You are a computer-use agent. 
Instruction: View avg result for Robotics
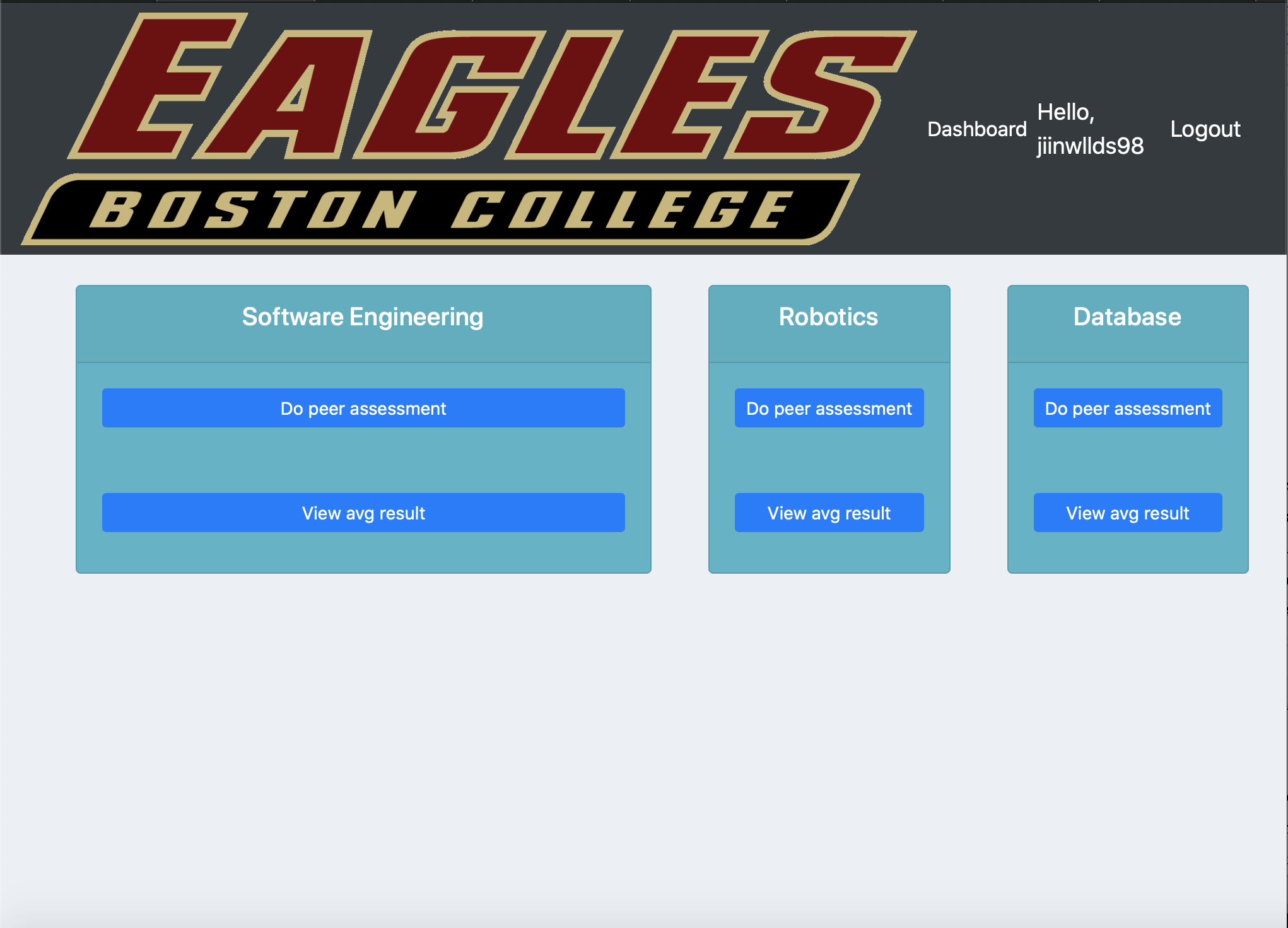click(829, 513)
